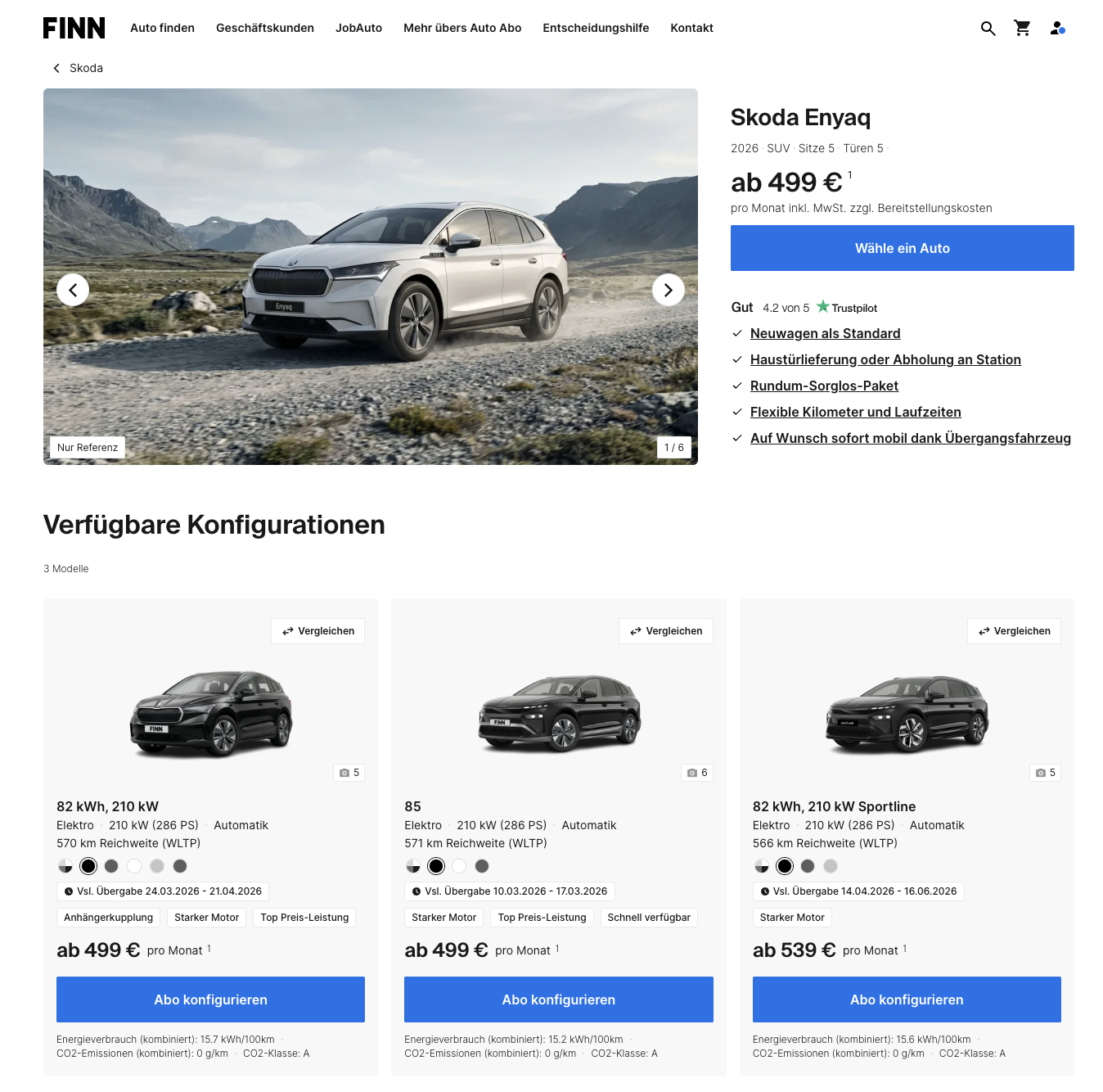Viewport: 1103px width, 1092px height.
Task: Toggle Vergleichen on the 82 kWh, 210 kW card
Action: click(x=318, y=631)
